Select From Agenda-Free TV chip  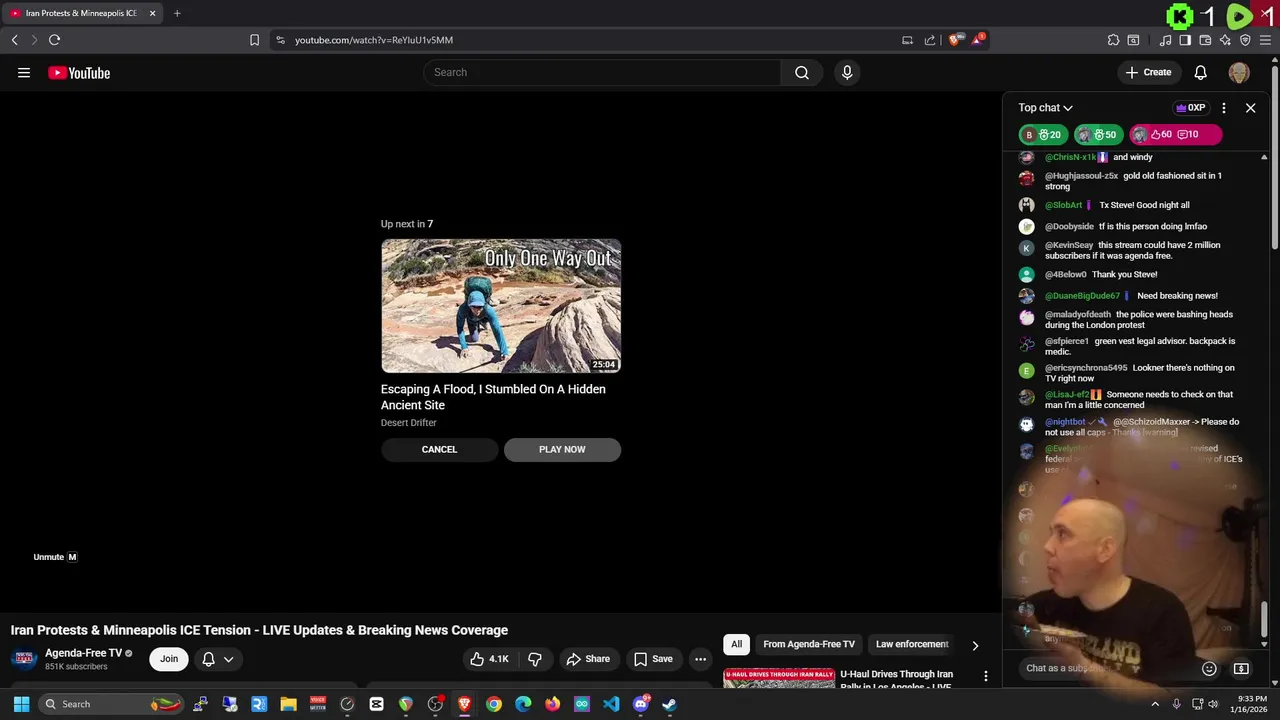point(809,644)
